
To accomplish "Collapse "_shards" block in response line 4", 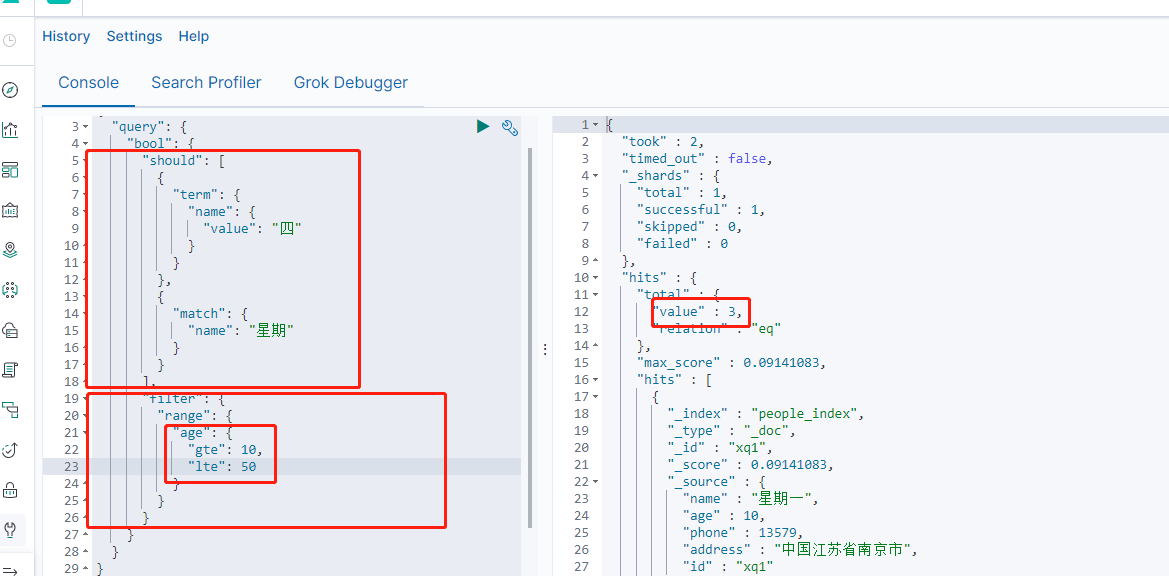I will pyautogui.click(x=595, y=176).
